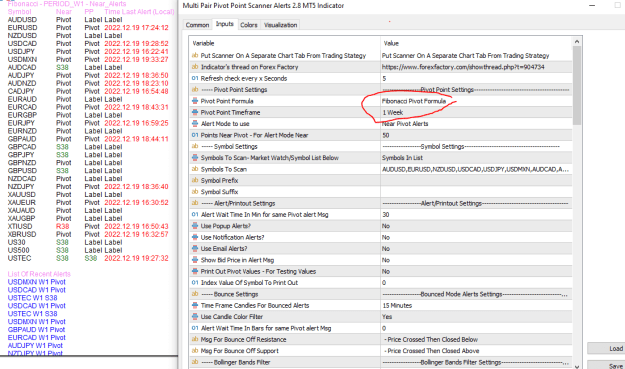Click the AUDJPY W1 Pivot recent alert

pos(35,345)
